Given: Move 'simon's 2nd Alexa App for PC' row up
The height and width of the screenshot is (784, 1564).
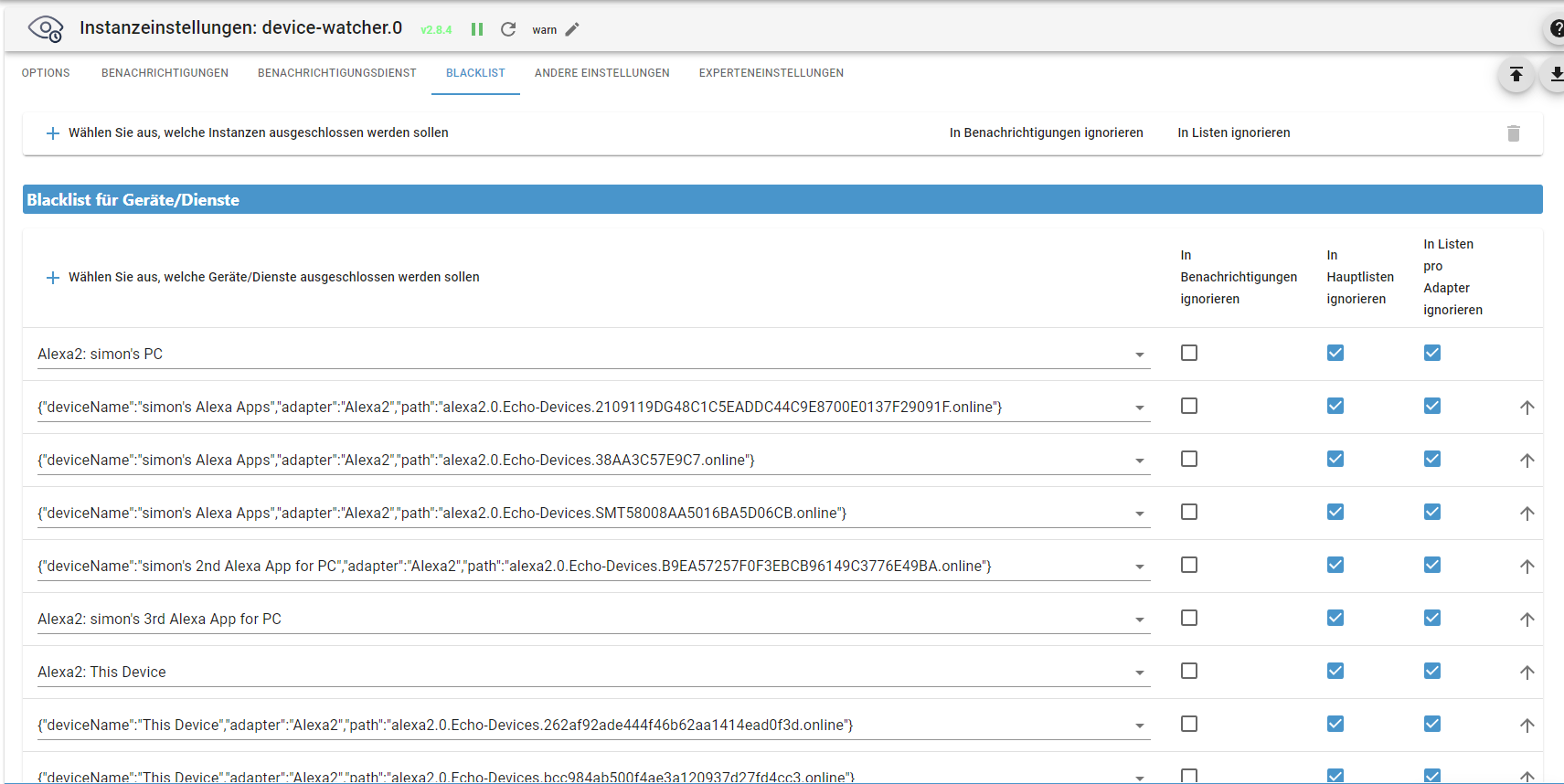Looking at the screenshot, I should 1527,567.
